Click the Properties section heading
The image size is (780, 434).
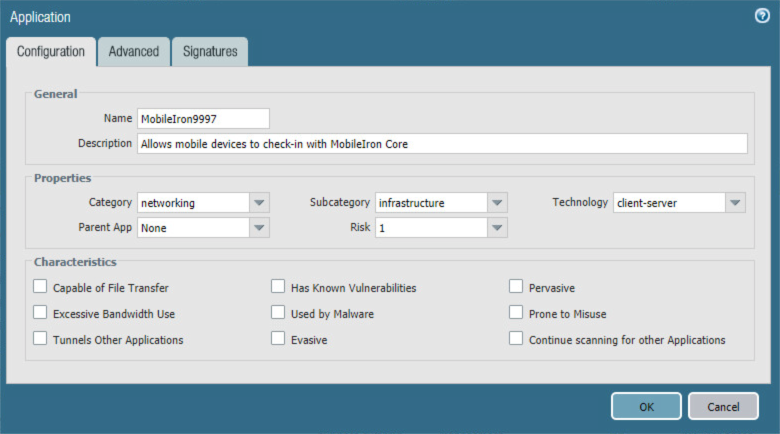point(62,178)
